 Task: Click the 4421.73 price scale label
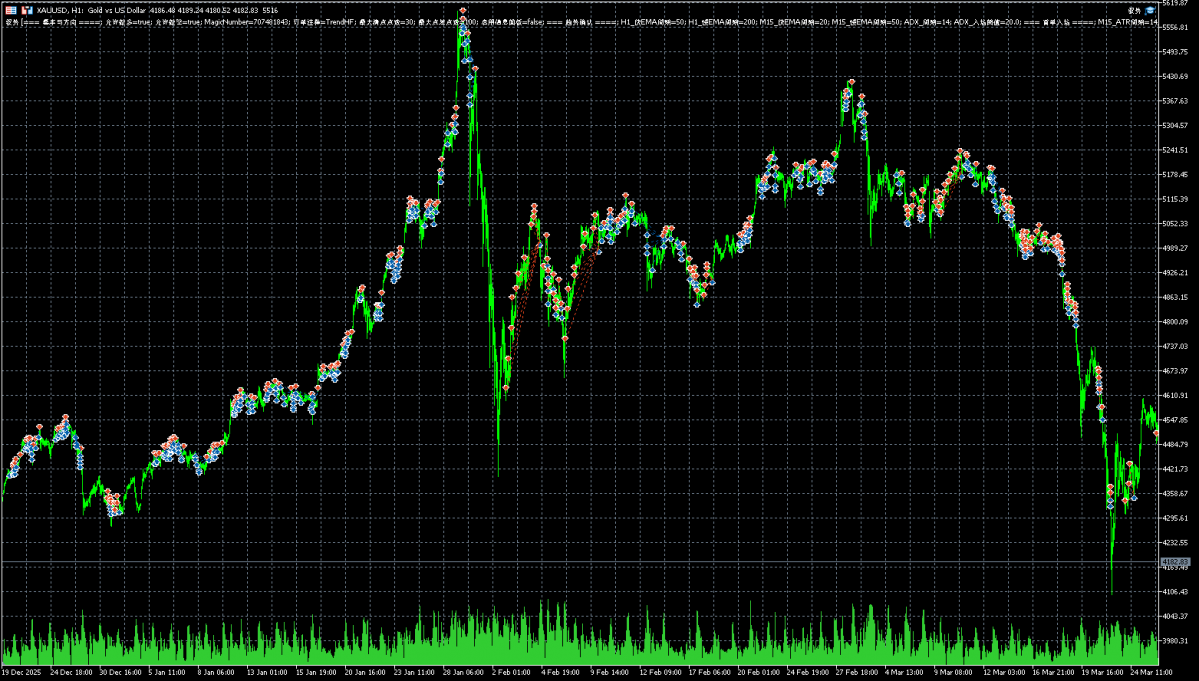click(x=1175, y=469)
